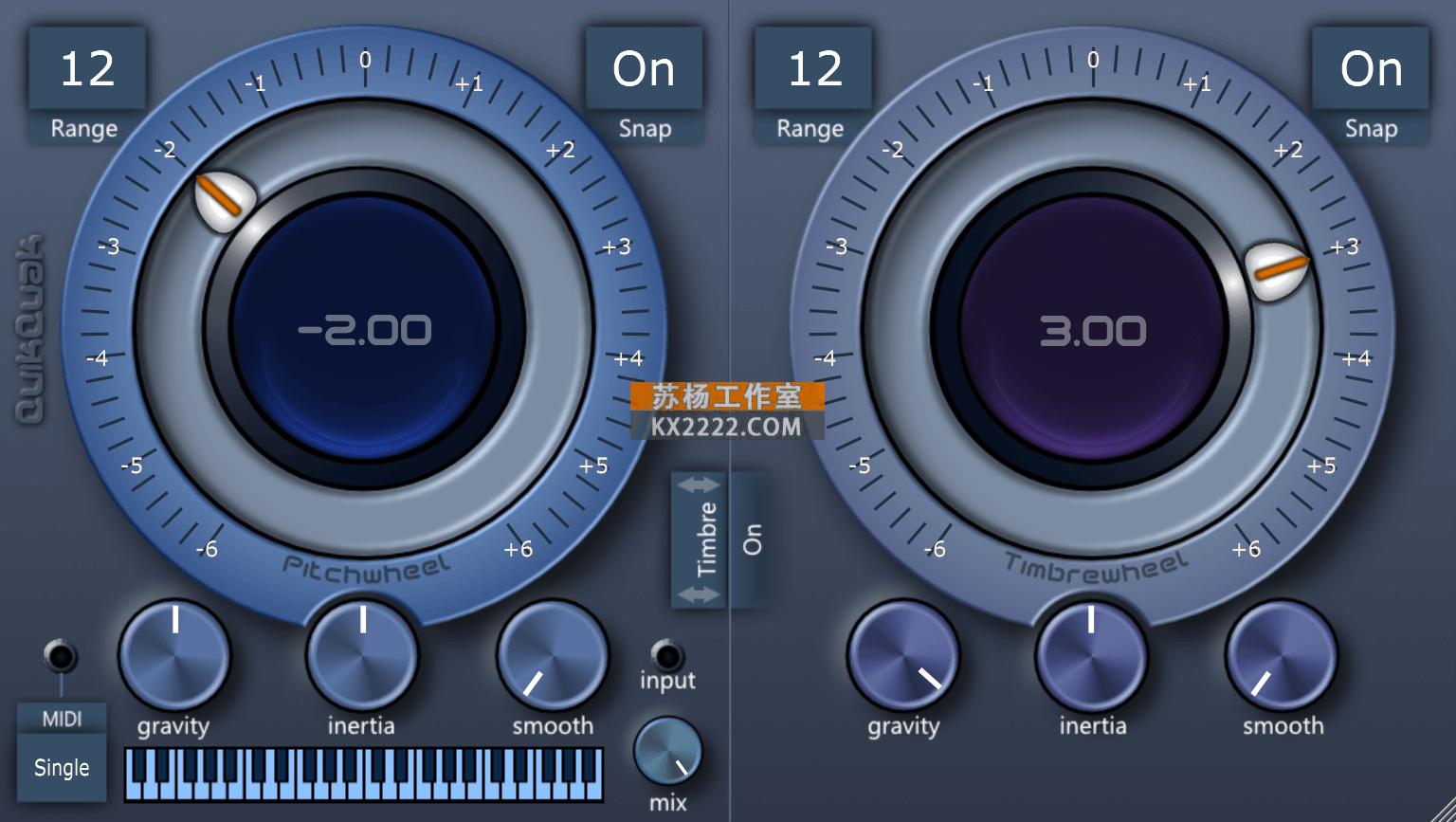Click the Timbrewheel scale +4 mark
The image size is (1456, 822).
[x=1356, y=358]
